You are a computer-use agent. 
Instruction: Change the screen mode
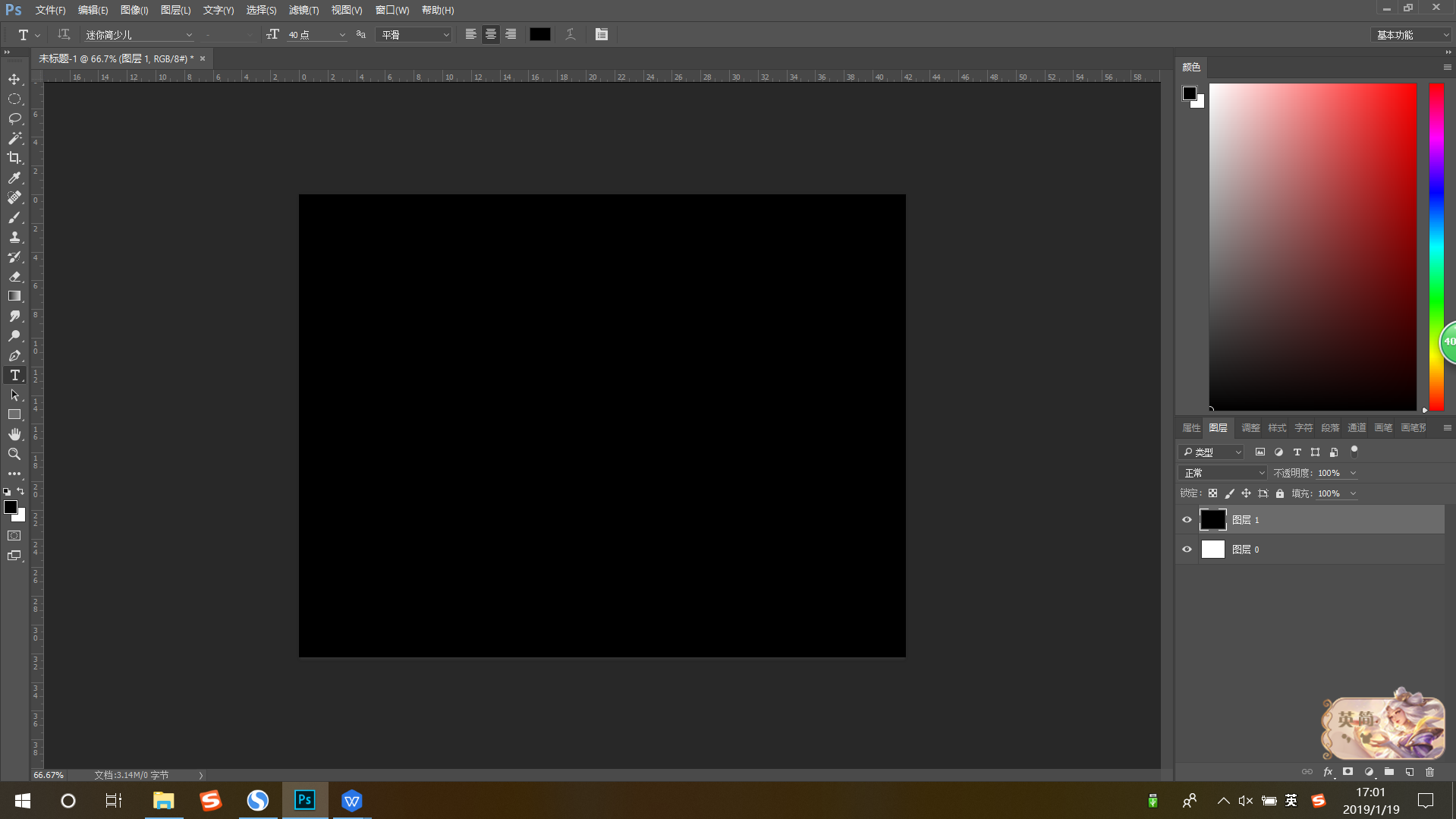pos(14,556)
